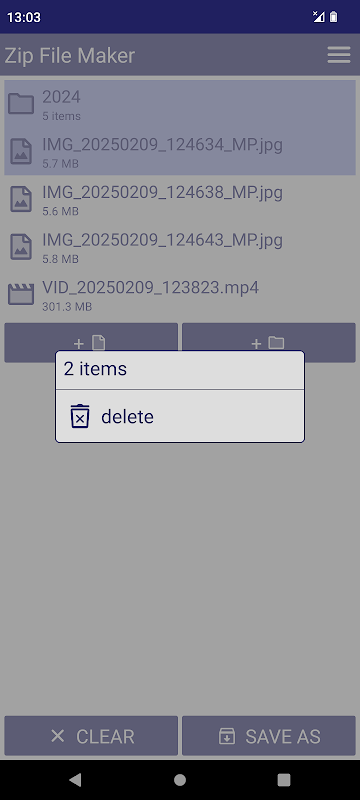360x800 pixels.
Task: Click image icon of IMG_20250209_124634_MP.jpg
Action: click(x=21, y=152)
